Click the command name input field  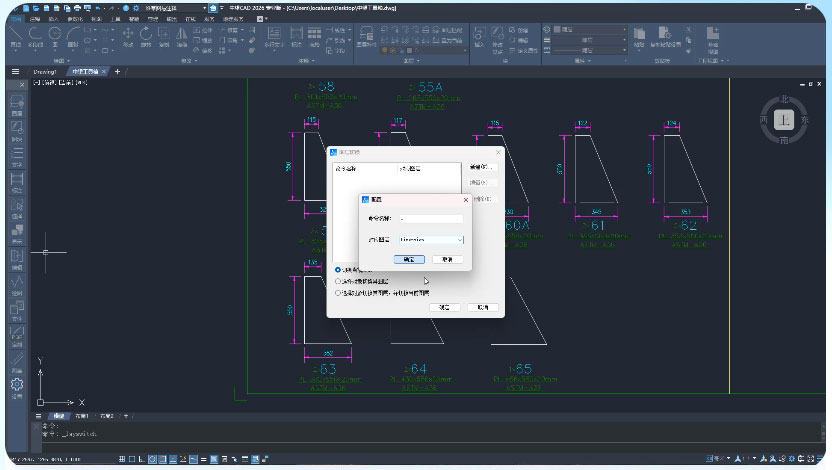pyautogui.click(x=430, y=218)
